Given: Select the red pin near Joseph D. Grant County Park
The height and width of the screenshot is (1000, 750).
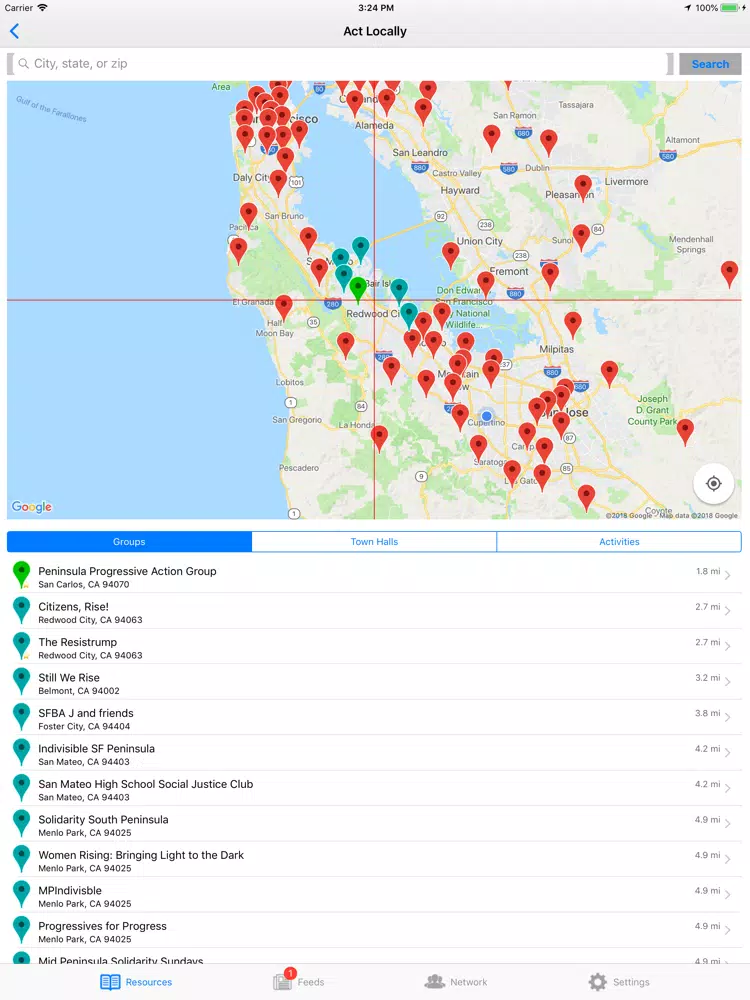Looking at the screenshot, I should point(685,431).
